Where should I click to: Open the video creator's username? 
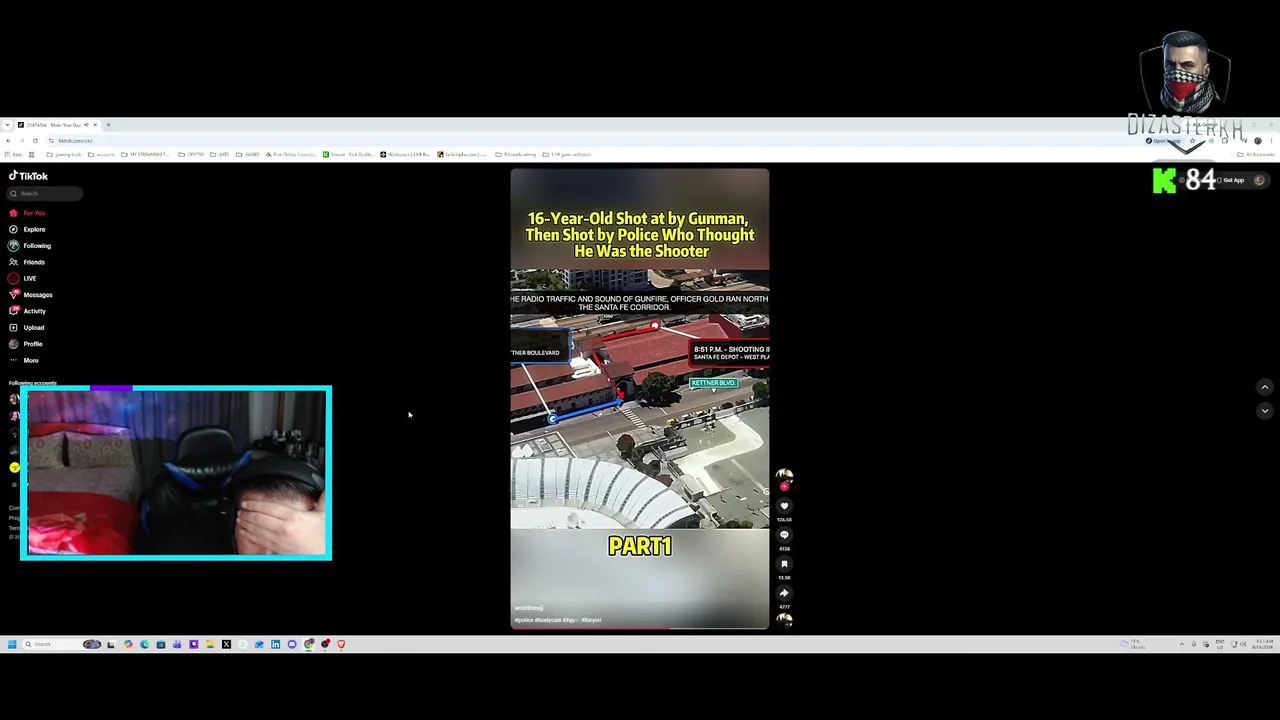tap(529, 608)
